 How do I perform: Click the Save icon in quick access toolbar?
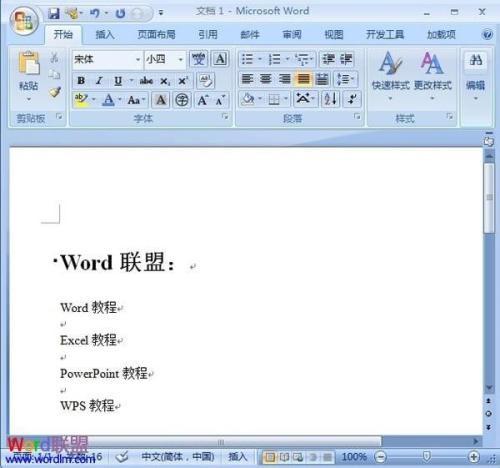click(x=54, y=13)
